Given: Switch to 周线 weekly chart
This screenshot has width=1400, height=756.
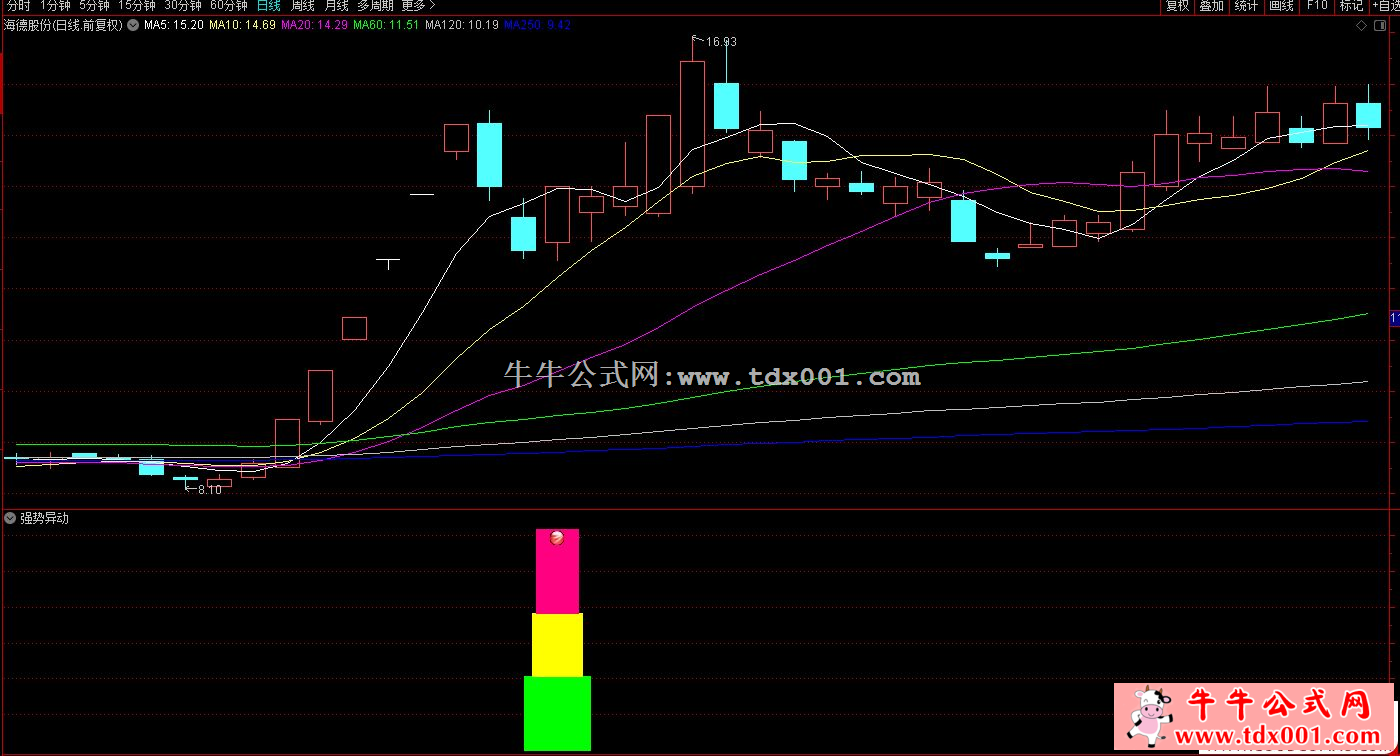Looking at the screenshot, I should pyautogui.click(x=303, y=6).
